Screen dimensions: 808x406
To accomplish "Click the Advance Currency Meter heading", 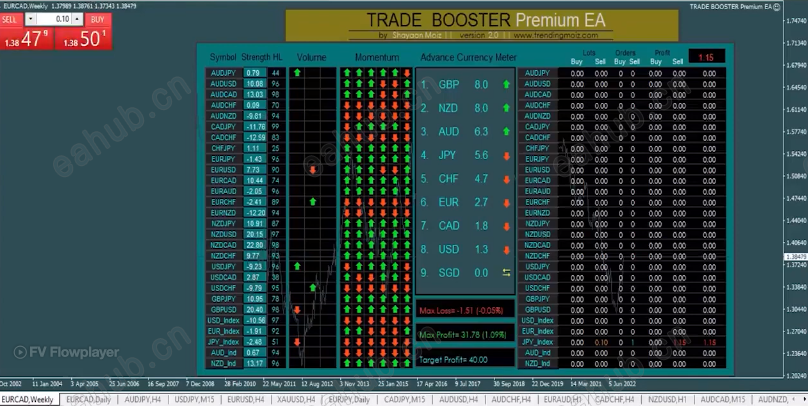I will (468, 57).
